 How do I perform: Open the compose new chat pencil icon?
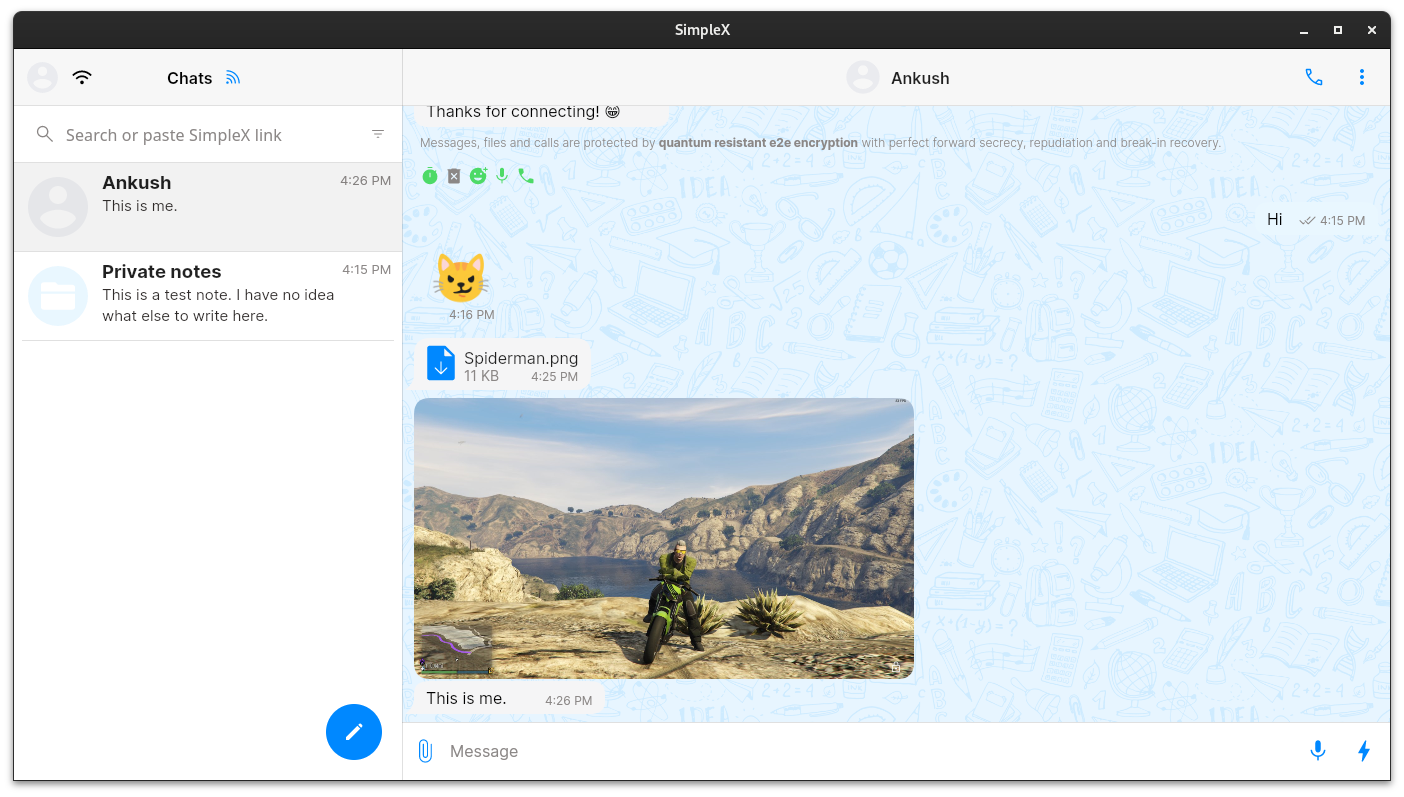(x=353, y=732)
